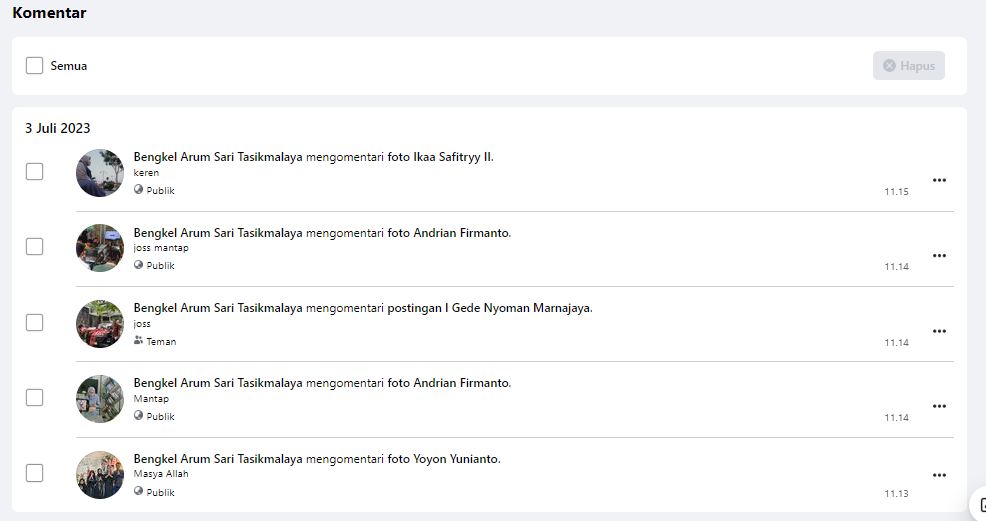Check the Semua select-all checkbox

point(35,66)
